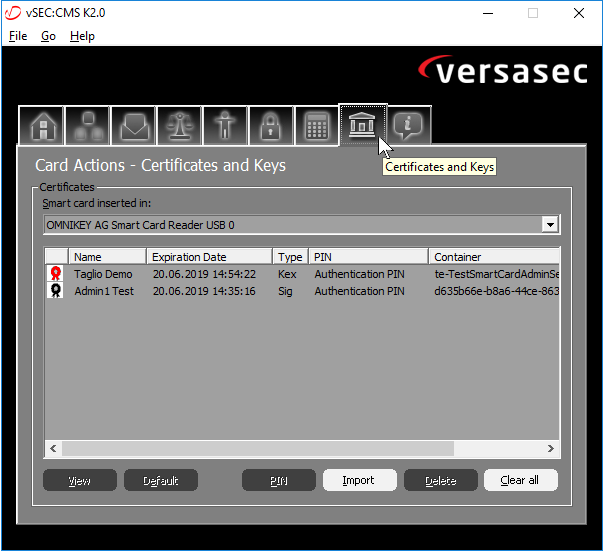603x551 pixels.
Task: Select the padlock tab icon
Action: [x=271, y=125]
